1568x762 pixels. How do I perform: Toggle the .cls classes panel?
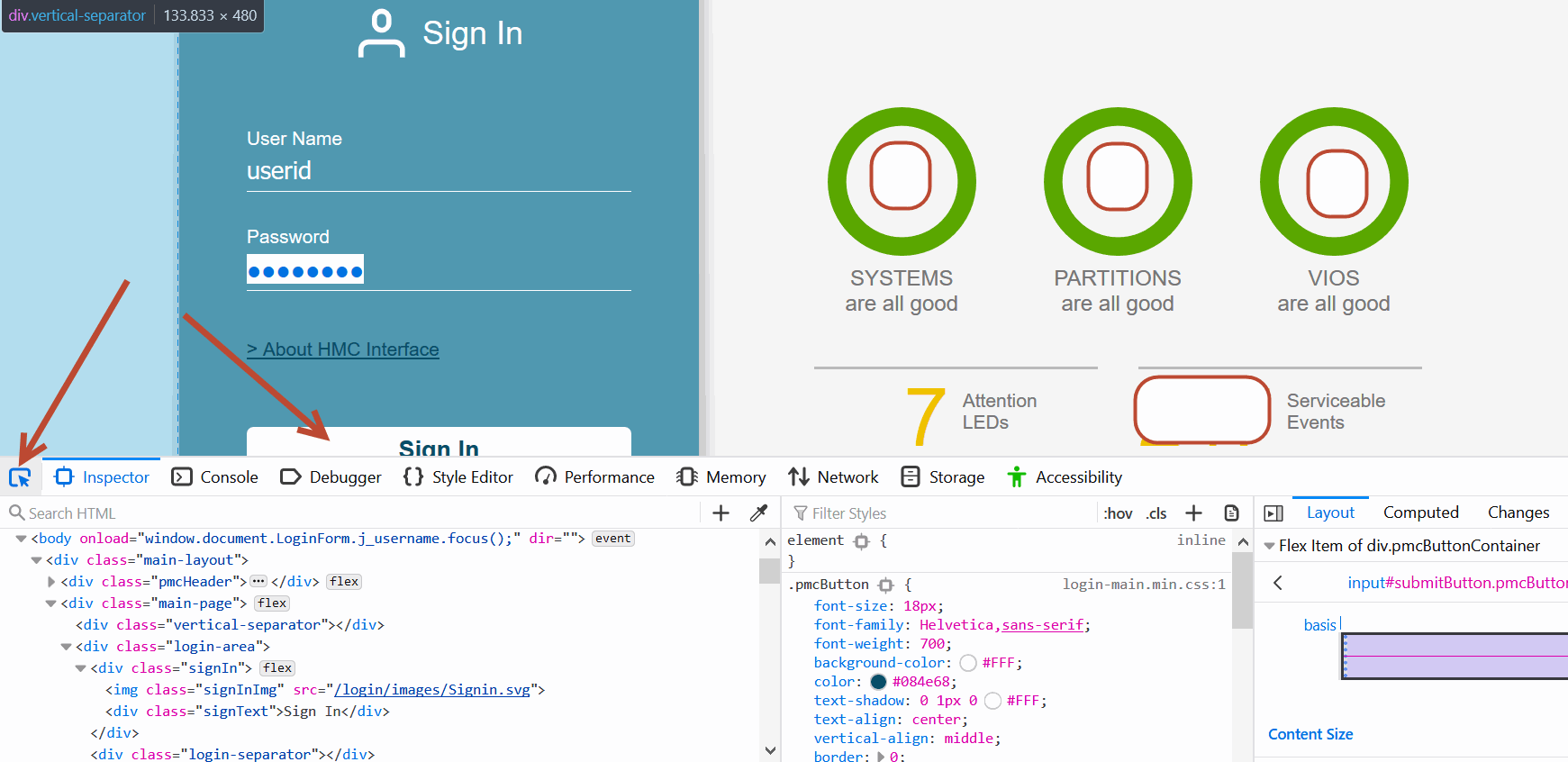pyautogui.click(x=1156, y=513)
